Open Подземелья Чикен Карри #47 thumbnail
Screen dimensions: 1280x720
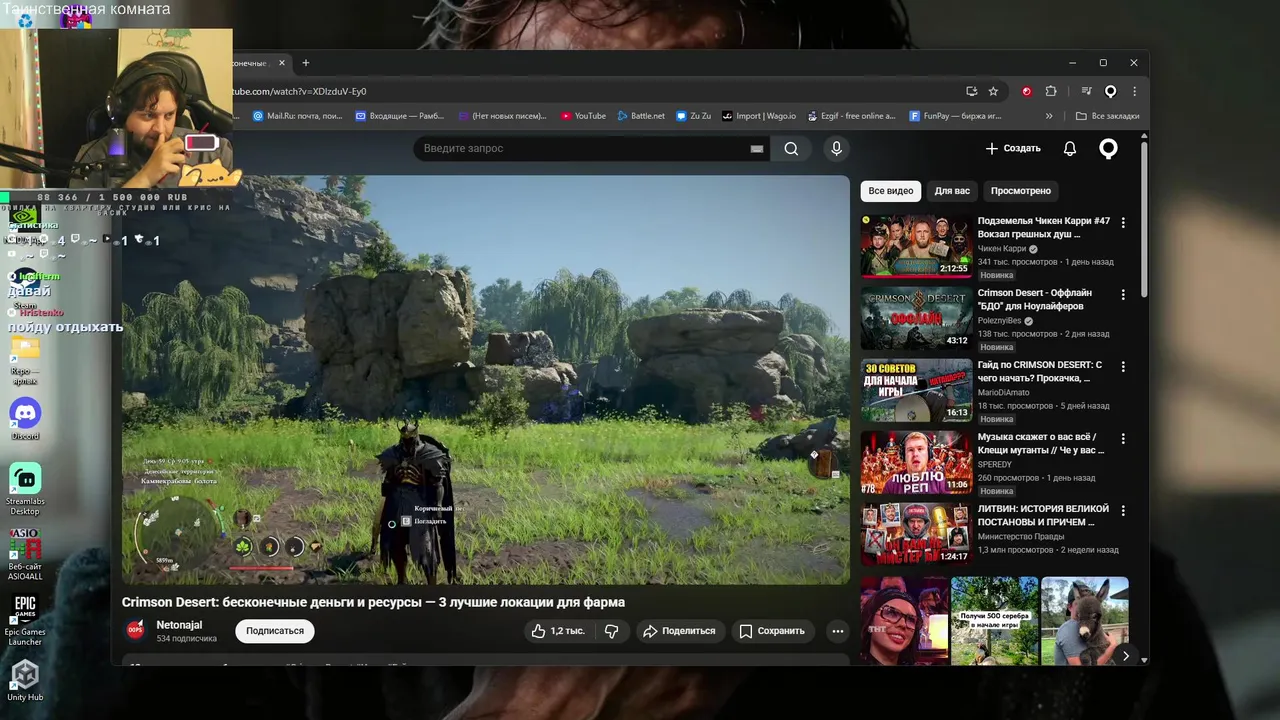point(916,246)
